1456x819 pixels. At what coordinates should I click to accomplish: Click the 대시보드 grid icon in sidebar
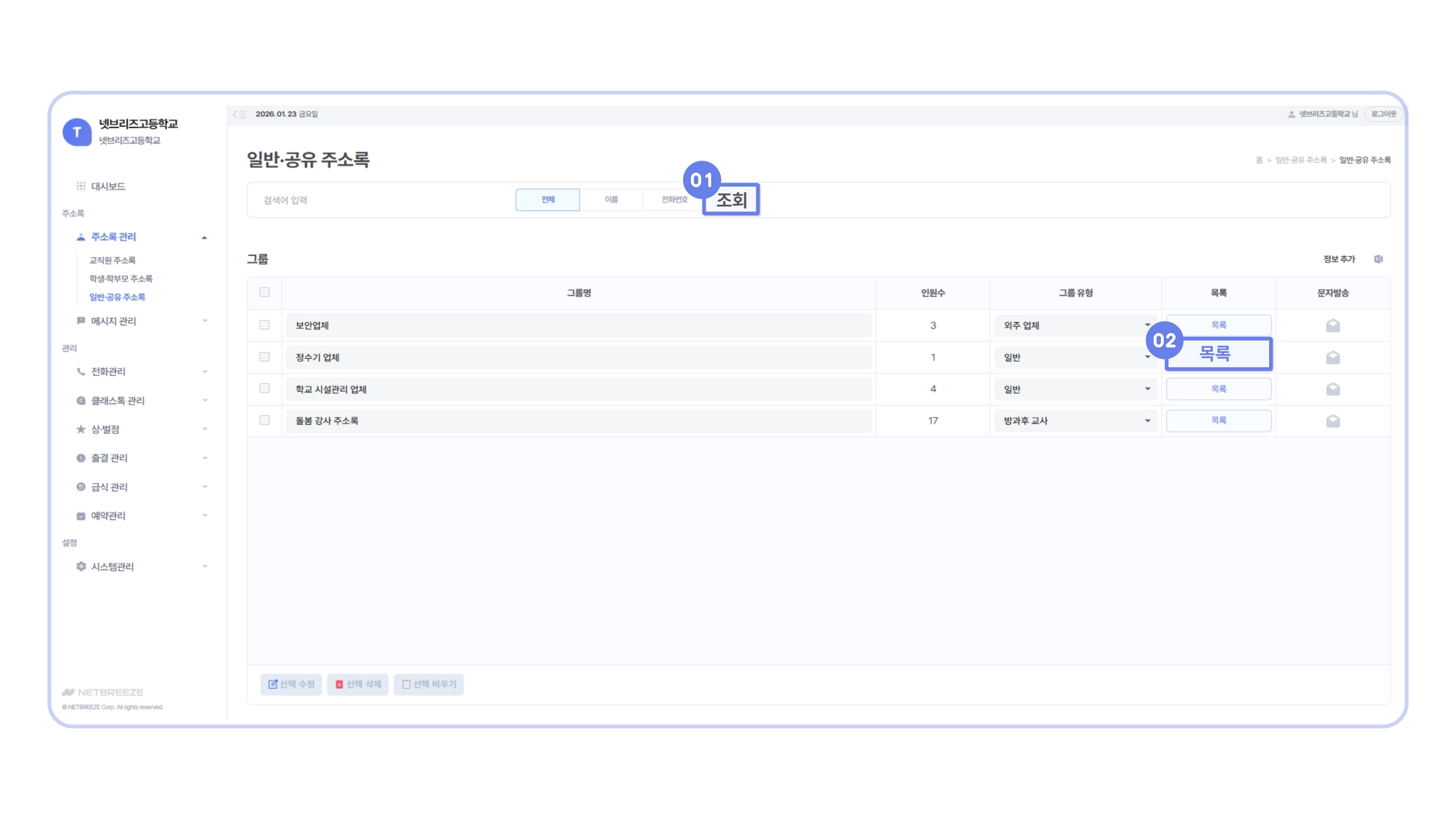coord(81,186)
